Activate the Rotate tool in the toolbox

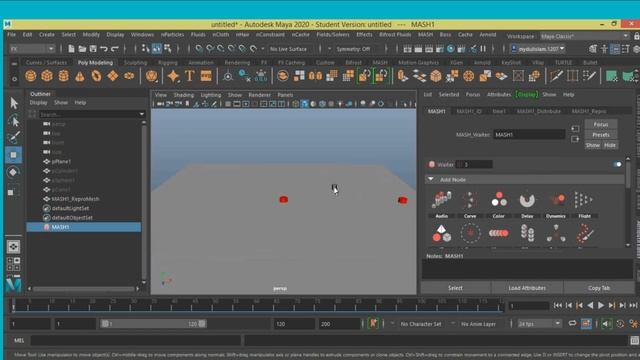tap(13, 172)
